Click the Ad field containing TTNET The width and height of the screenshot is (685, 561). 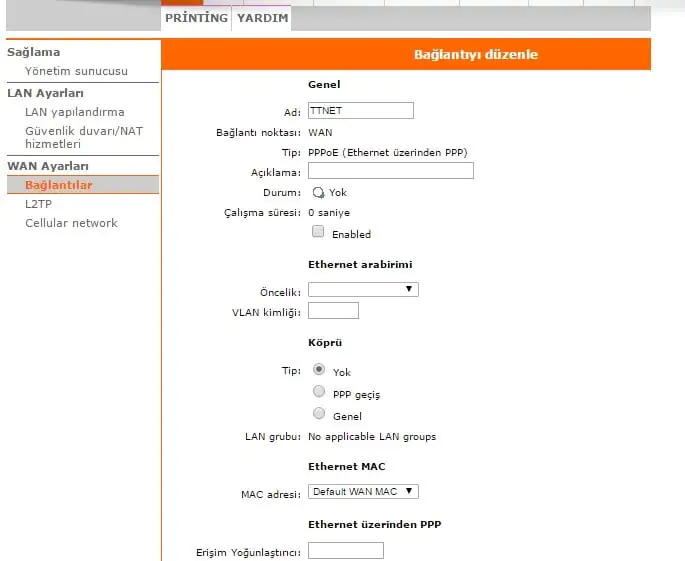pos(360,111)
